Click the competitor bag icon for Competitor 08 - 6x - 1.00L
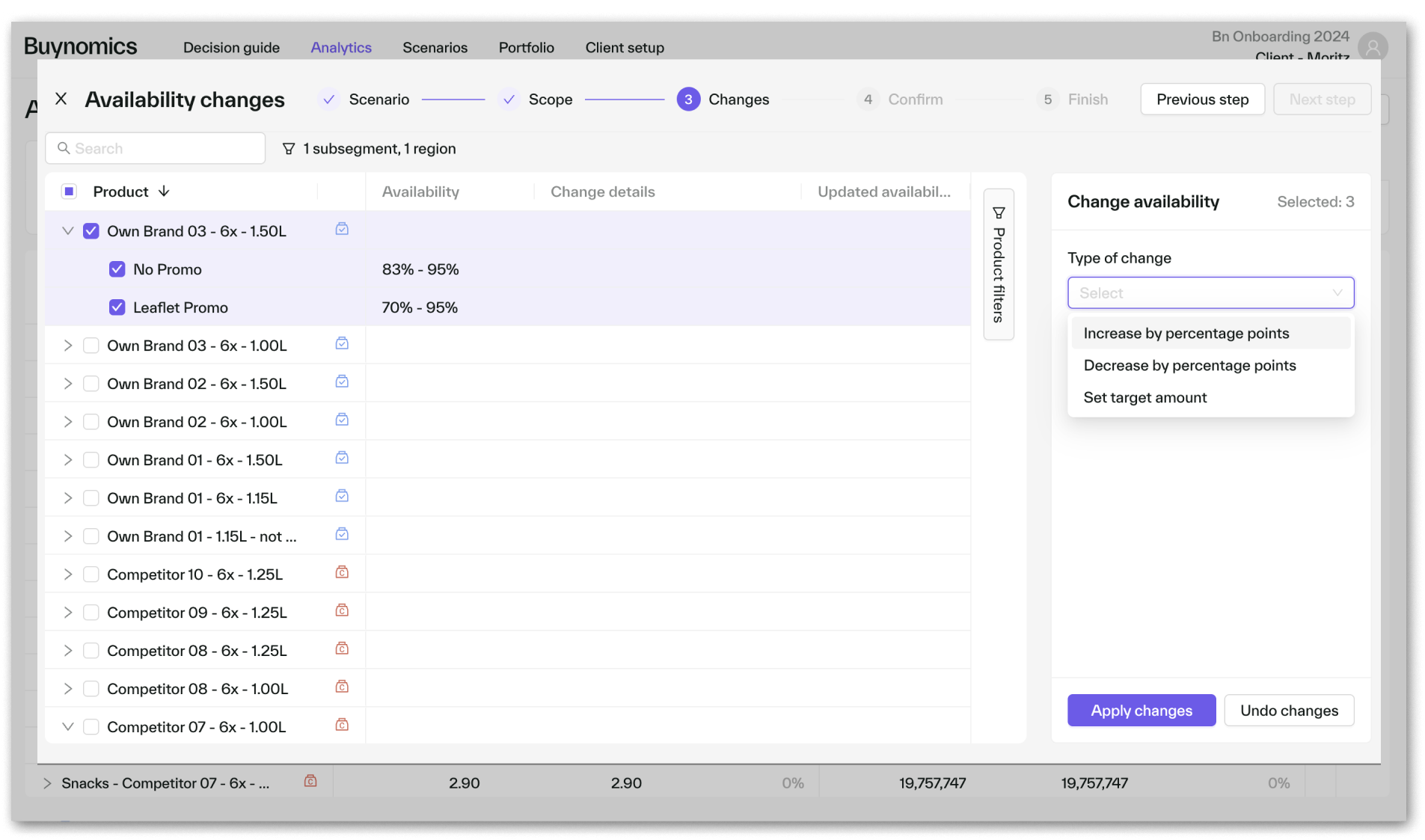Screen dimensions: 1425x840 click(x=342, y=687)
